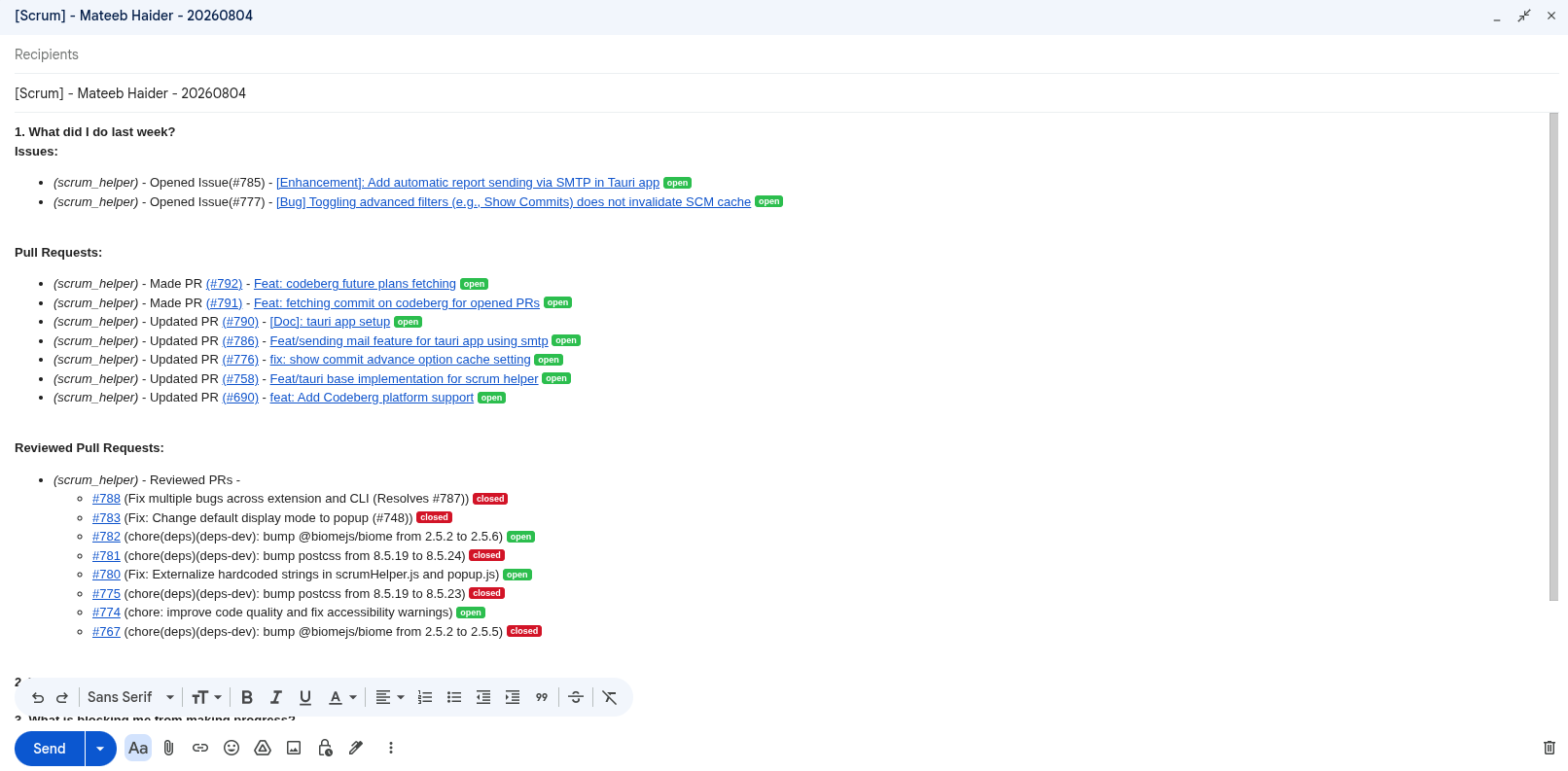Open the Sans Serif font dropdown

click(130, 697)
